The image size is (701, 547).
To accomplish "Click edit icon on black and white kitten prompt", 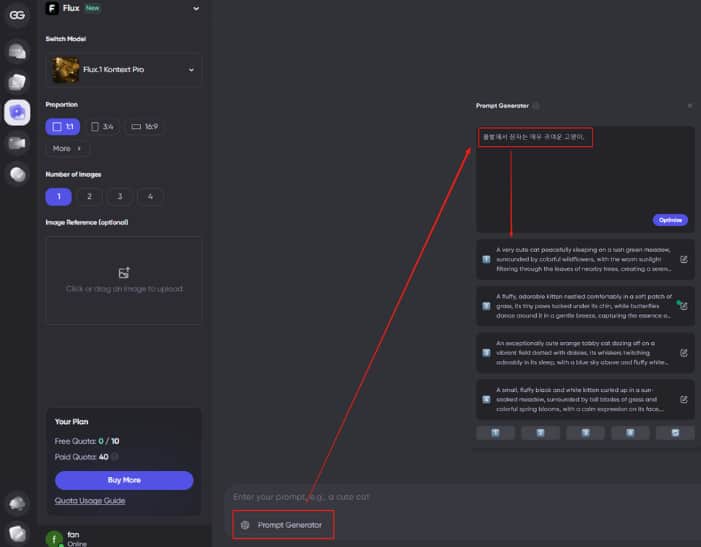I will point(684,400).
